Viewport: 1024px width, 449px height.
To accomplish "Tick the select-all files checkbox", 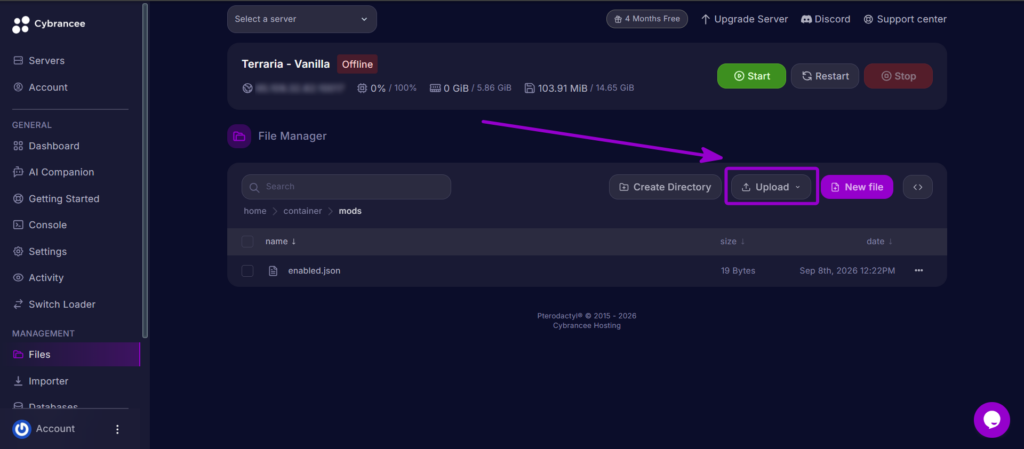I will tap(248, 241).
